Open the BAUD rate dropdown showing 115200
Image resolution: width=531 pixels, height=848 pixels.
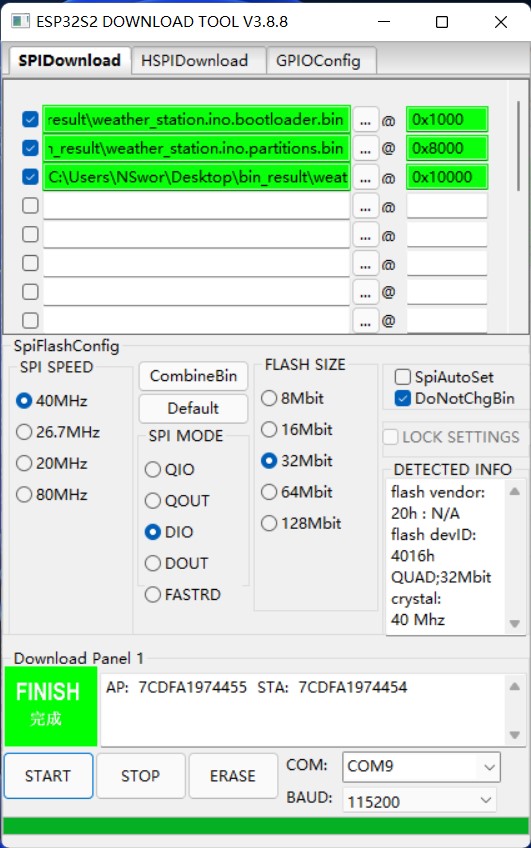pyautogui.click(x=421, y=800)
